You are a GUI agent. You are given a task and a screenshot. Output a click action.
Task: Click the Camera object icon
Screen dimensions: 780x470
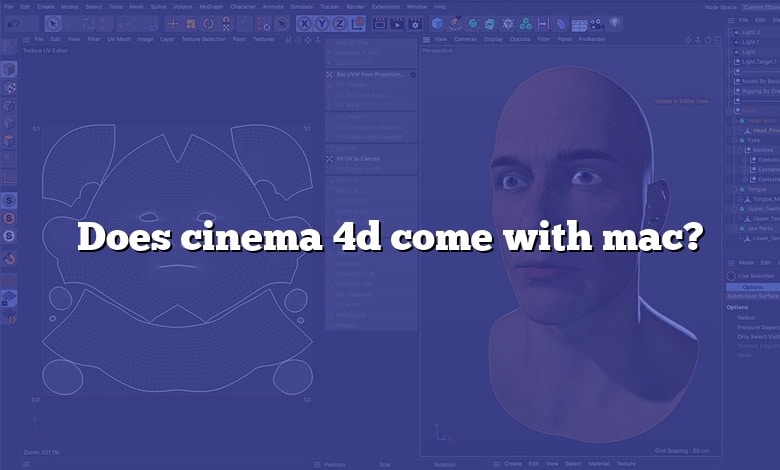coord(597,23)
